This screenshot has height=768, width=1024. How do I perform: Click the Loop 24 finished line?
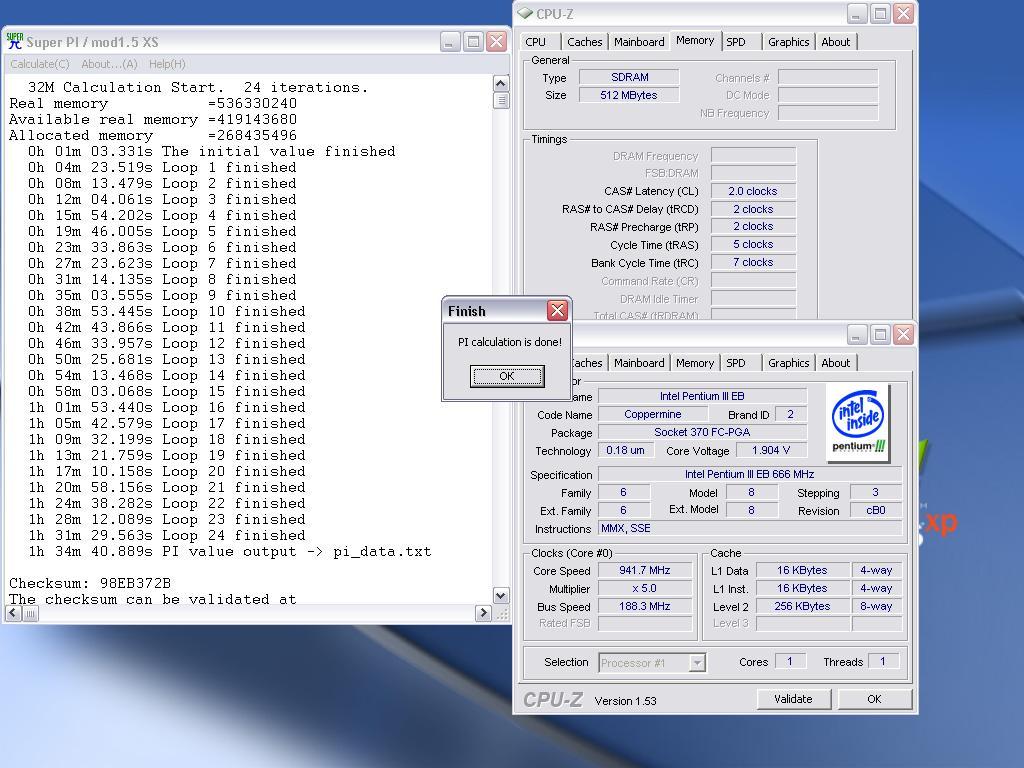coord(167,536)
